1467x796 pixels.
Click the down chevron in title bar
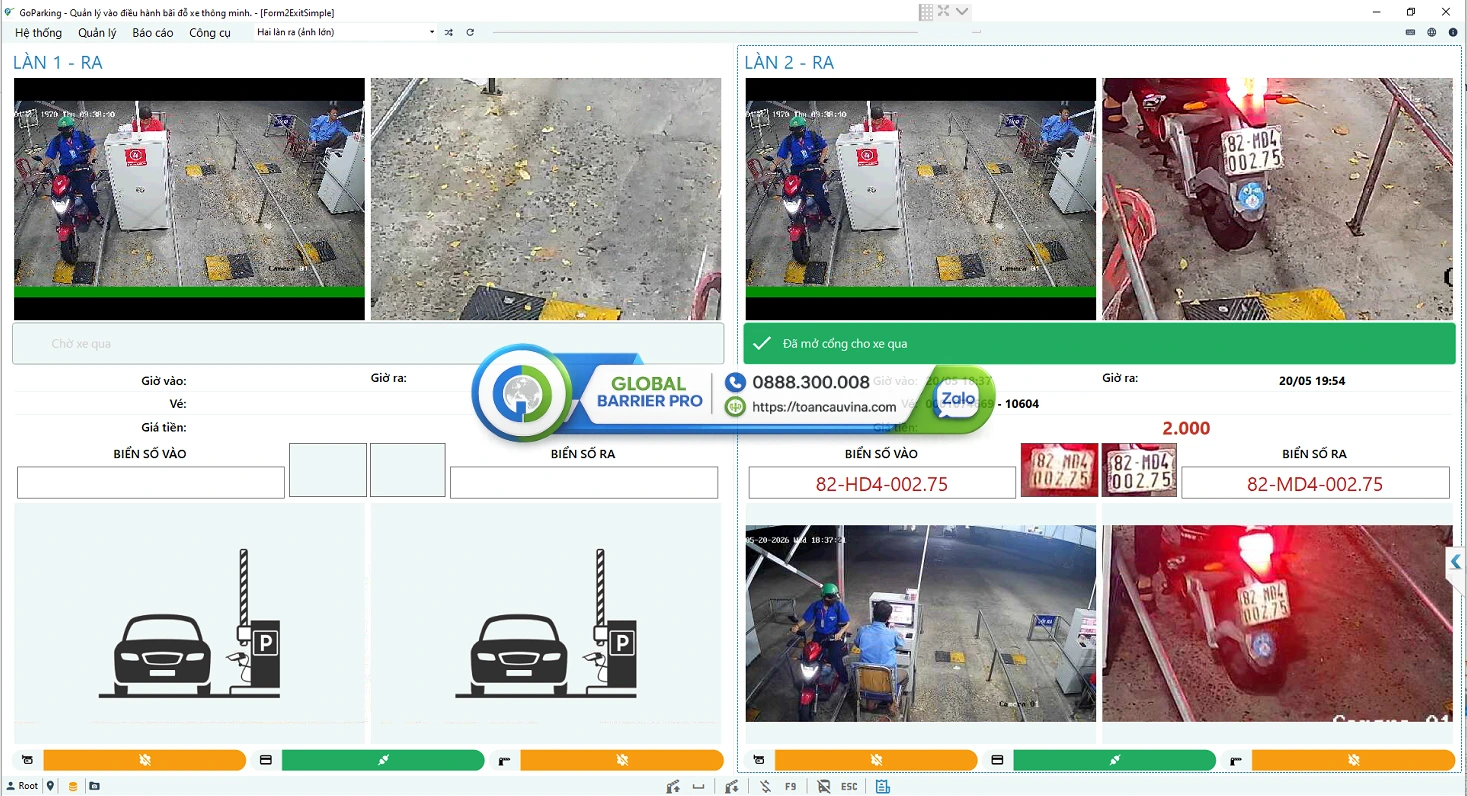tap(962, 11)
